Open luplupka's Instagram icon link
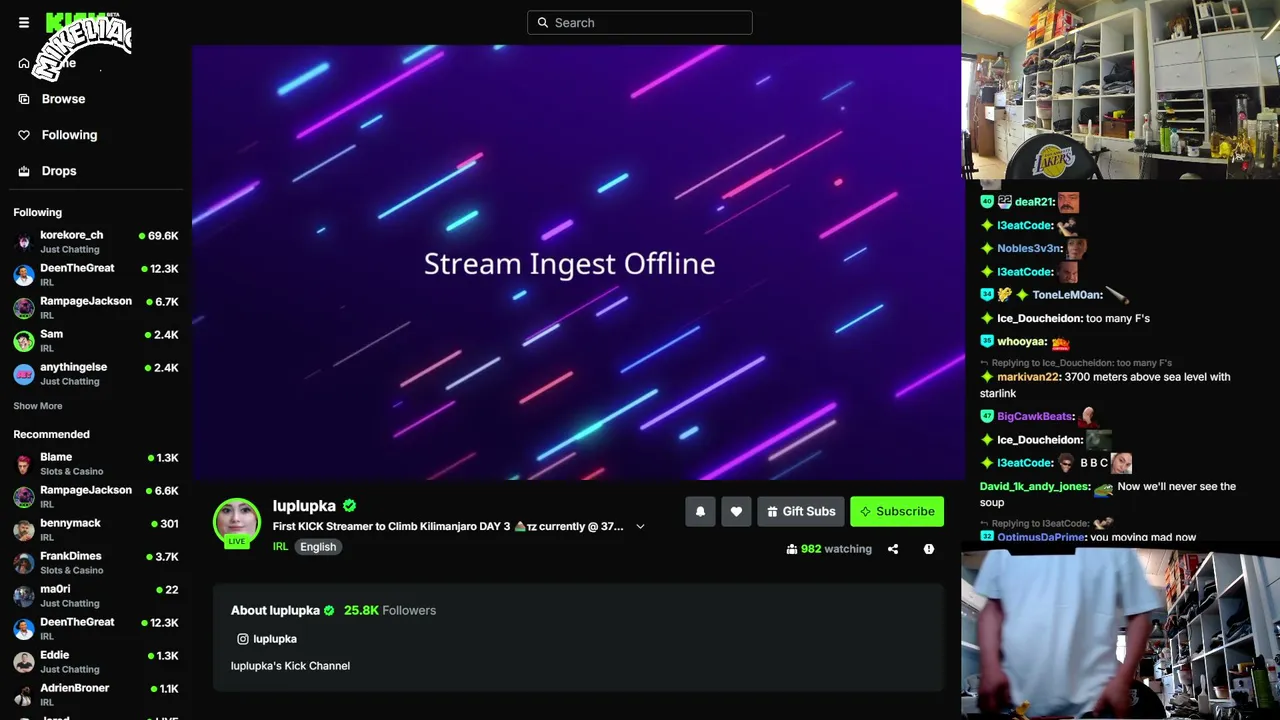 [242, 639]
